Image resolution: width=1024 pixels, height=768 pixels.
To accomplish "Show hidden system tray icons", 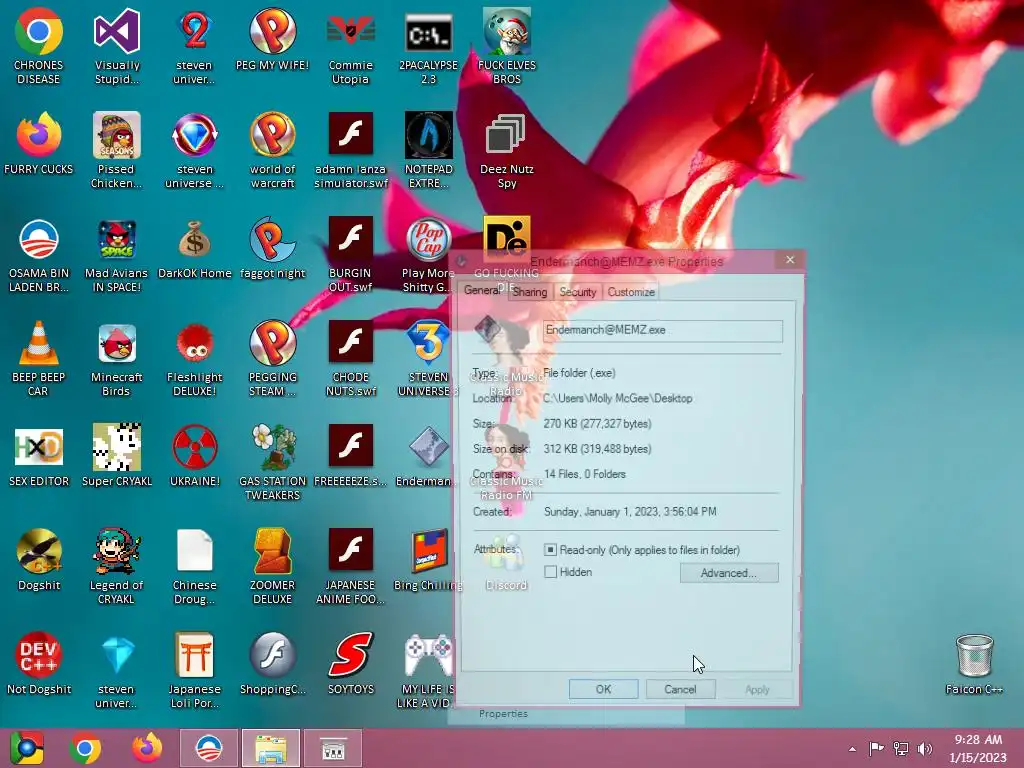I will pos(852,749).
